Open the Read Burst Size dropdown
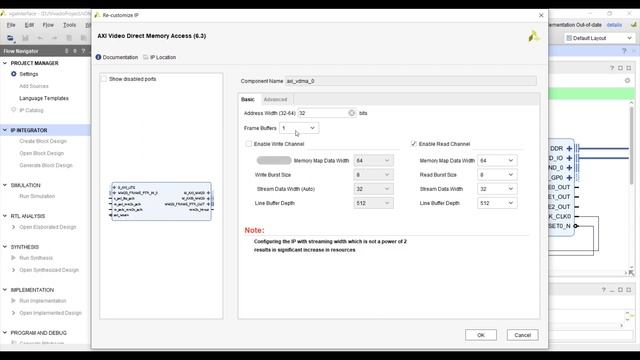This screenshot has width=640, height=360. click(x=497, y=175)
